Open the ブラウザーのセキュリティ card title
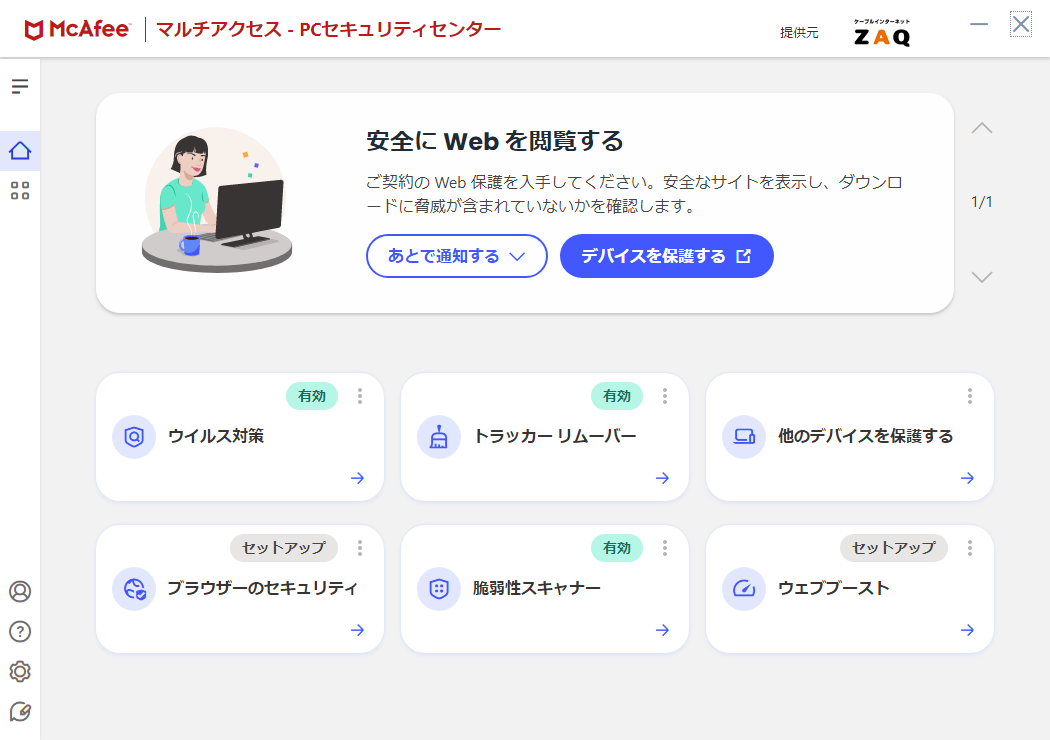 [x=262, y=588]
